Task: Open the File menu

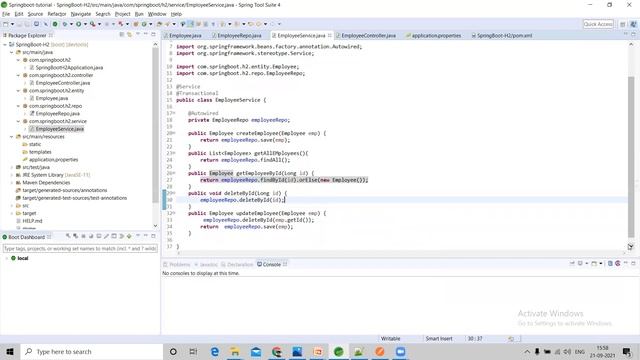Action: (6, 14)
